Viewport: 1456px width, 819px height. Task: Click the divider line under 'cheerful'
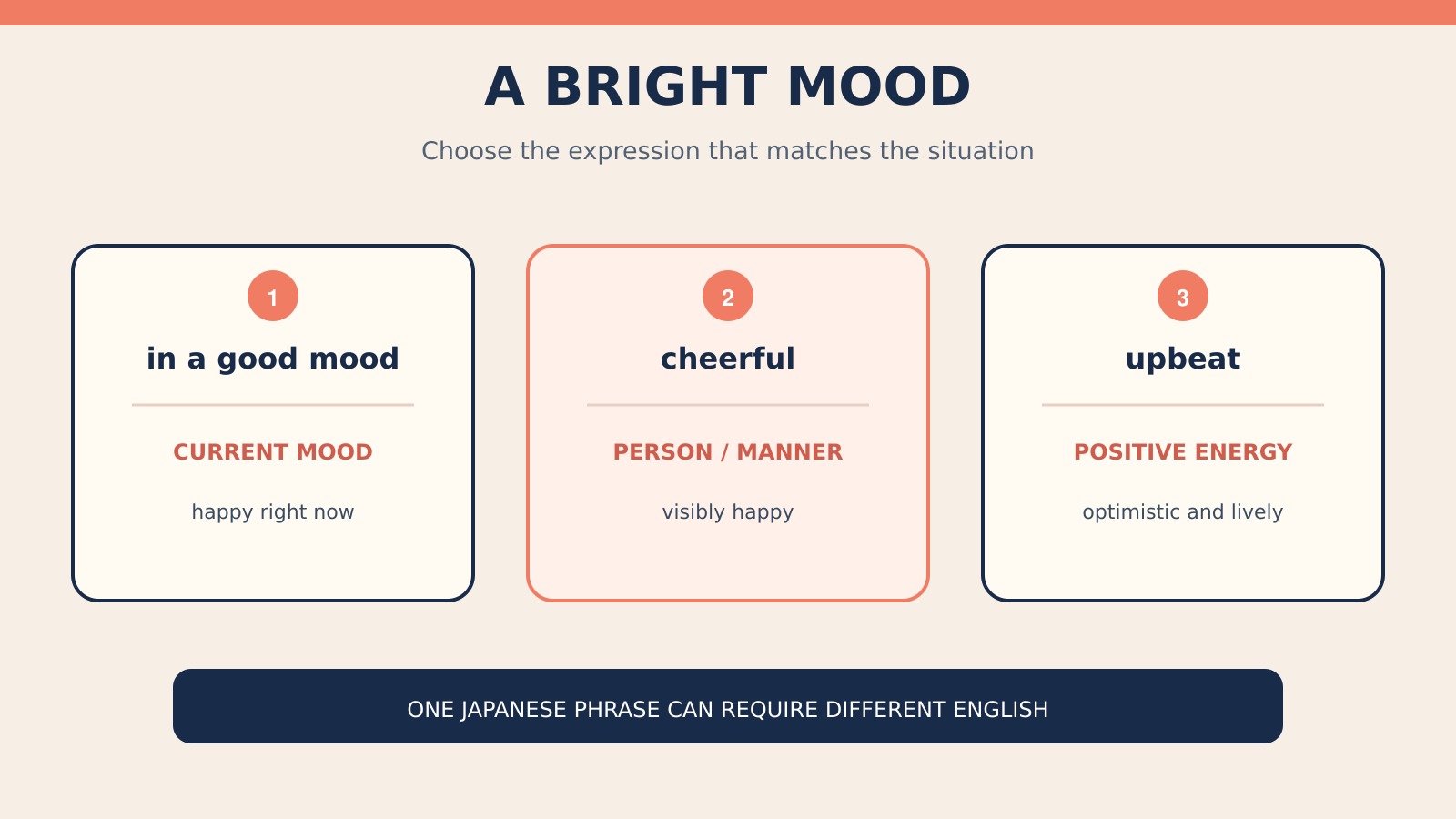pyautogui.click(x=728, y=405)
